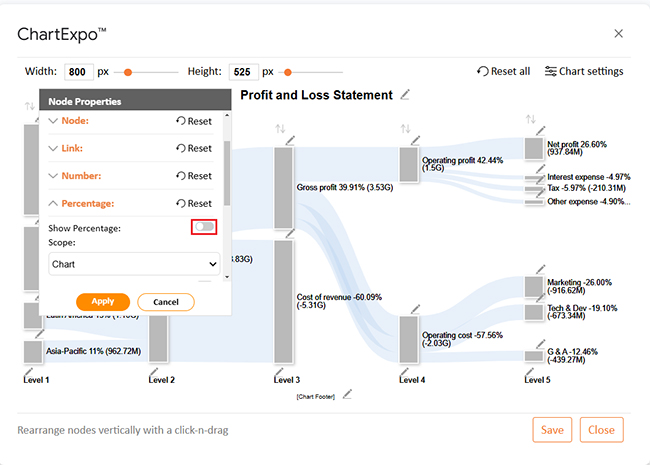Click sort arrows above Operating profit column
The width and height of the screenshot is (650, 465).
point(405,129)
